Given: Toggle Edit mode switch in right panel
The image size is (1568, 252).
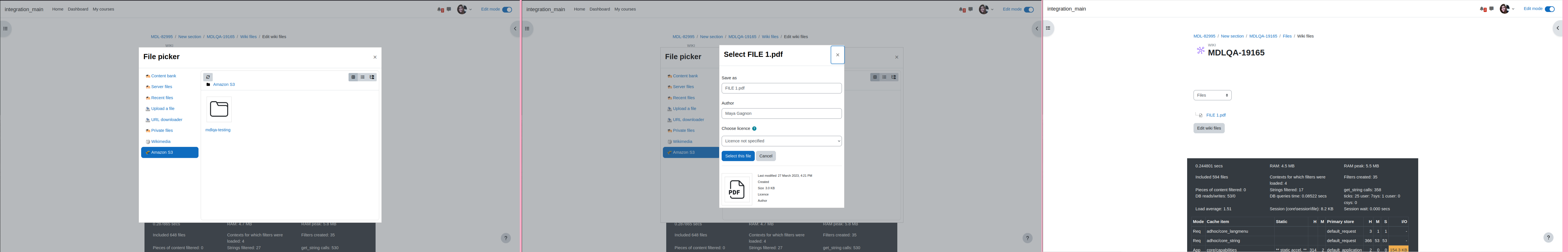Looking at the screenshot, I should [x=1550, y=9].
